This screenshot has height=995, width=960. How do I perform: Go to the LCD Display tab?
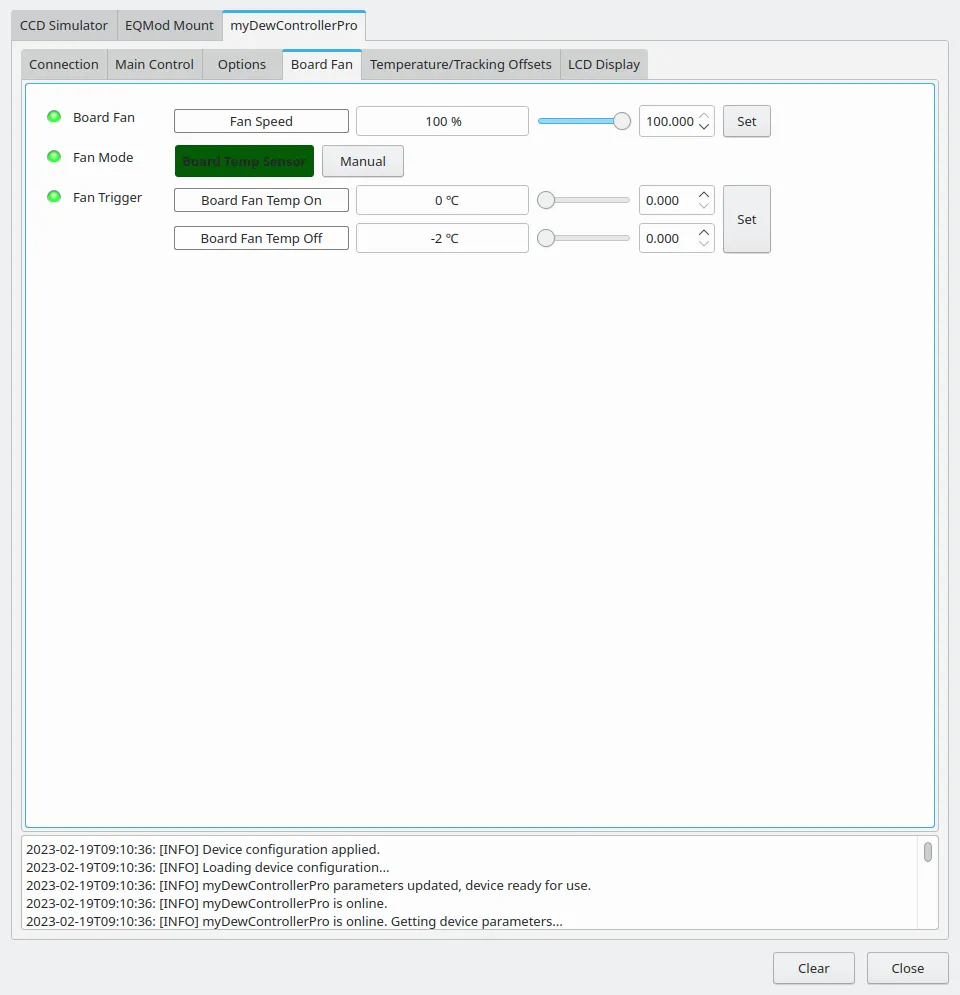pyautogui.click(x=604, y=65)
